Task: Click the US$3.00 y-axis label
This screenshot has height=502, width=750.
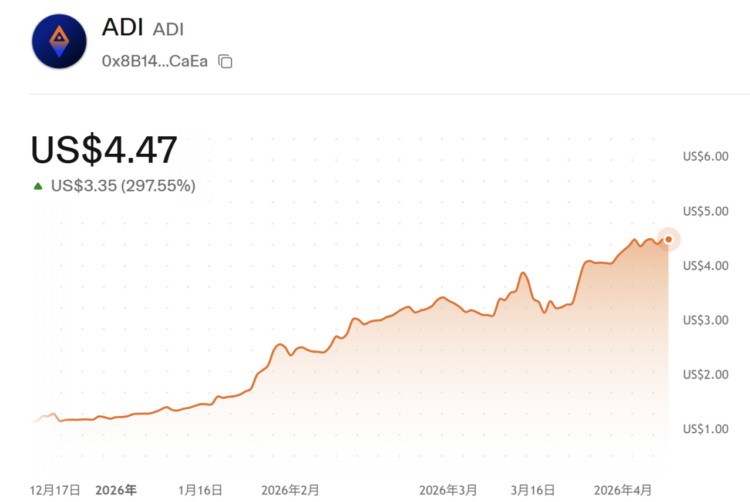Action: point(705,320)
